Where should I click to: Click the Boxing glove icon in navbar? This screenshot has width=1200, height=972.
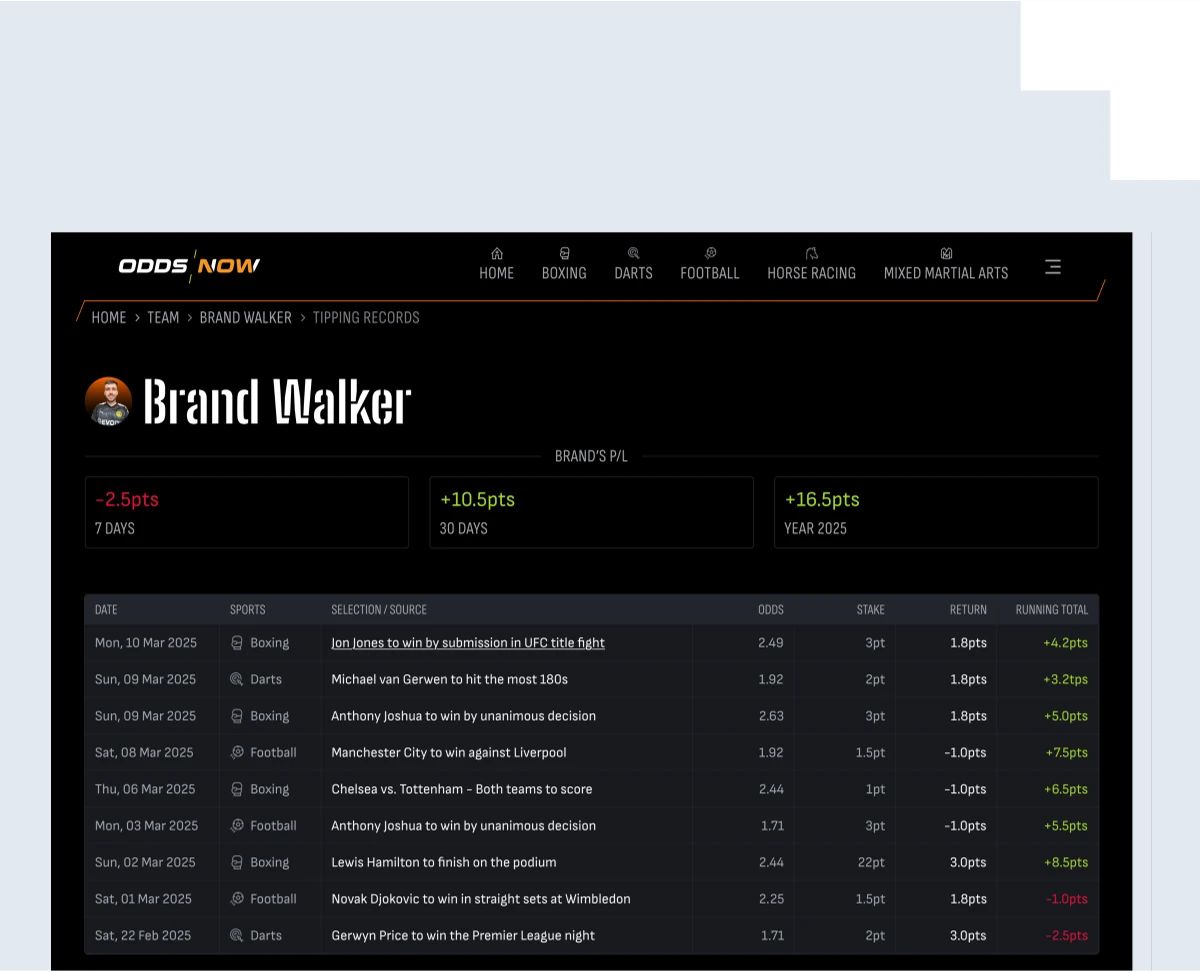pos(564,254)
